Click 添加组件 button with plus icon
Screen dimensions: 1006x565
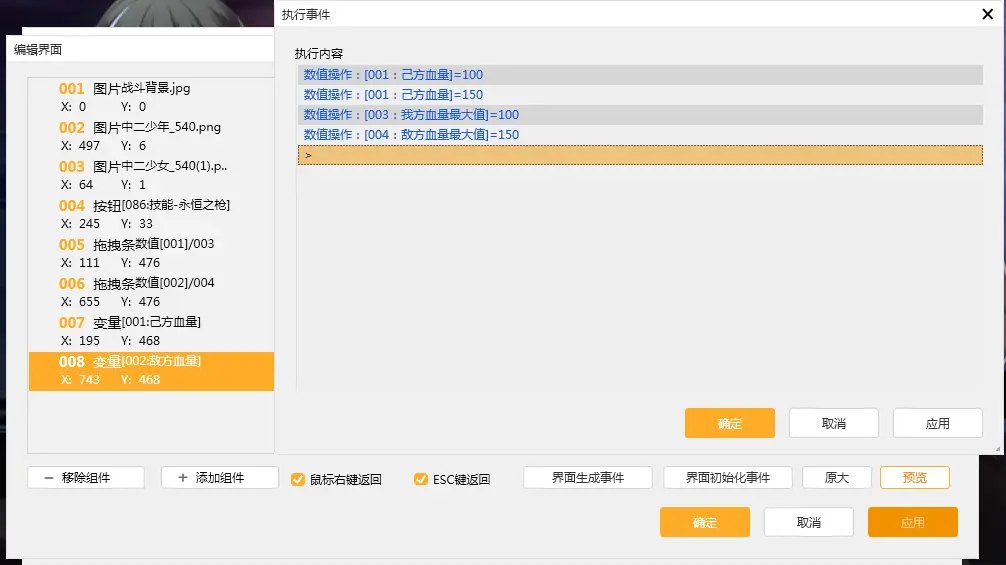pos(219,478)
